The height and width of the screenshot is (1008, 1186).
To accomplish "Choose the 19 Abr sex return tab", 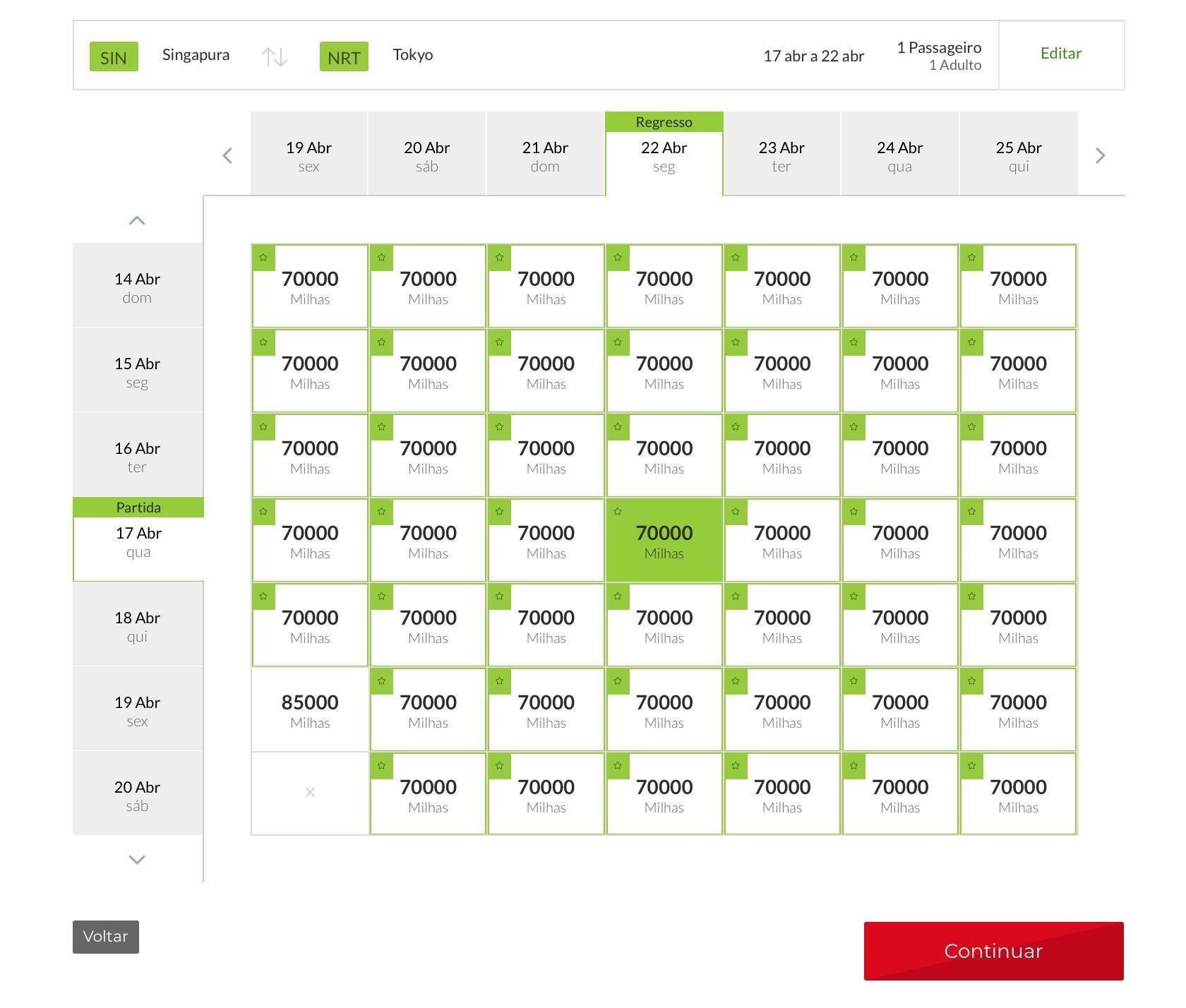I will tap(309, 156).
